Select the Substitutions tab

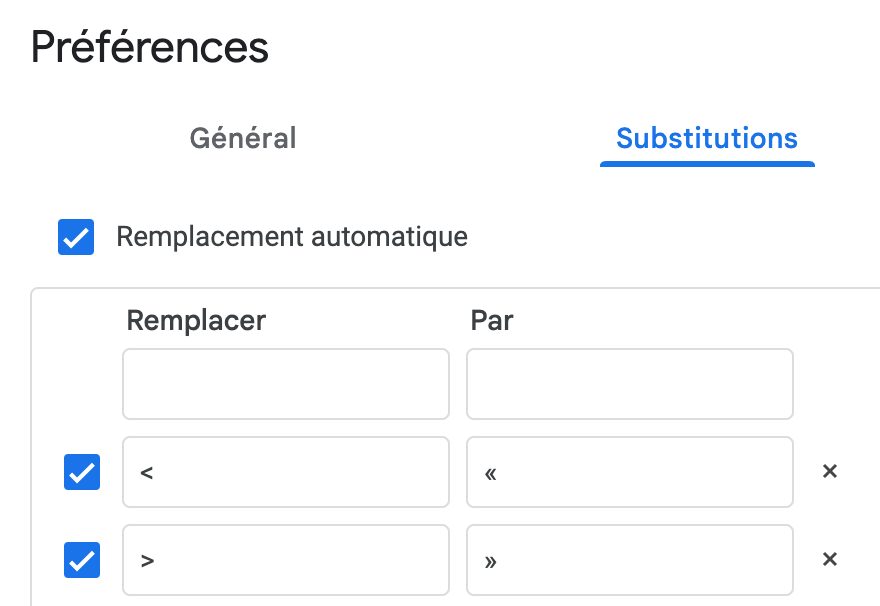[x=706, y=138]
